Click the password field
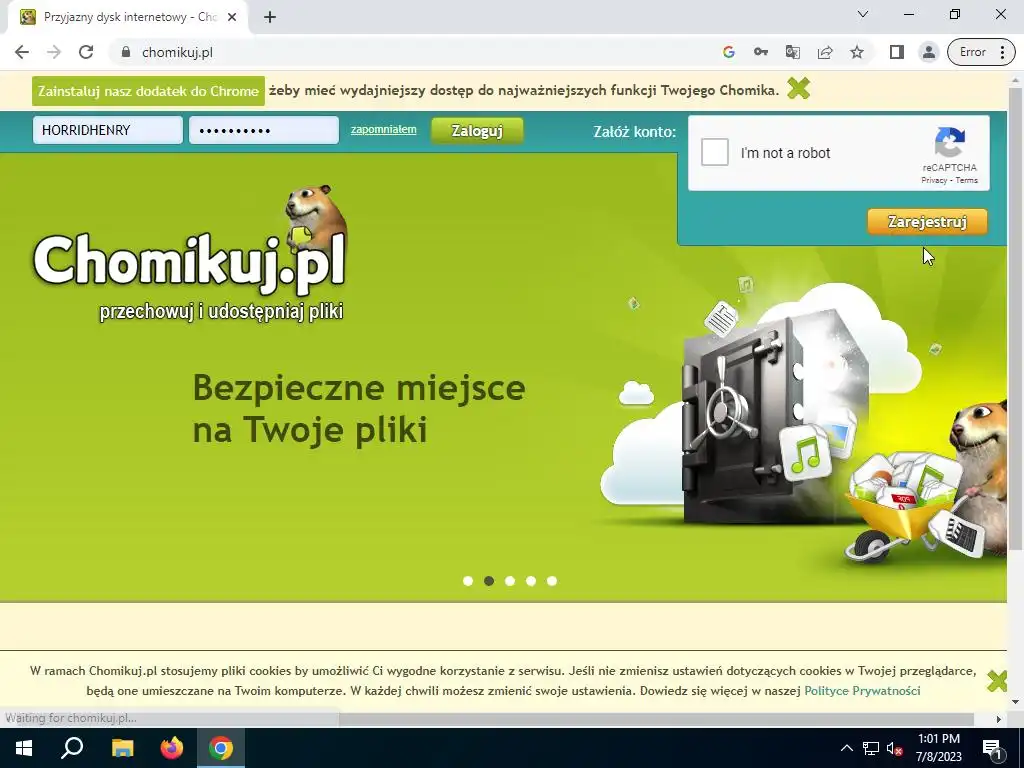 [264, 130]
